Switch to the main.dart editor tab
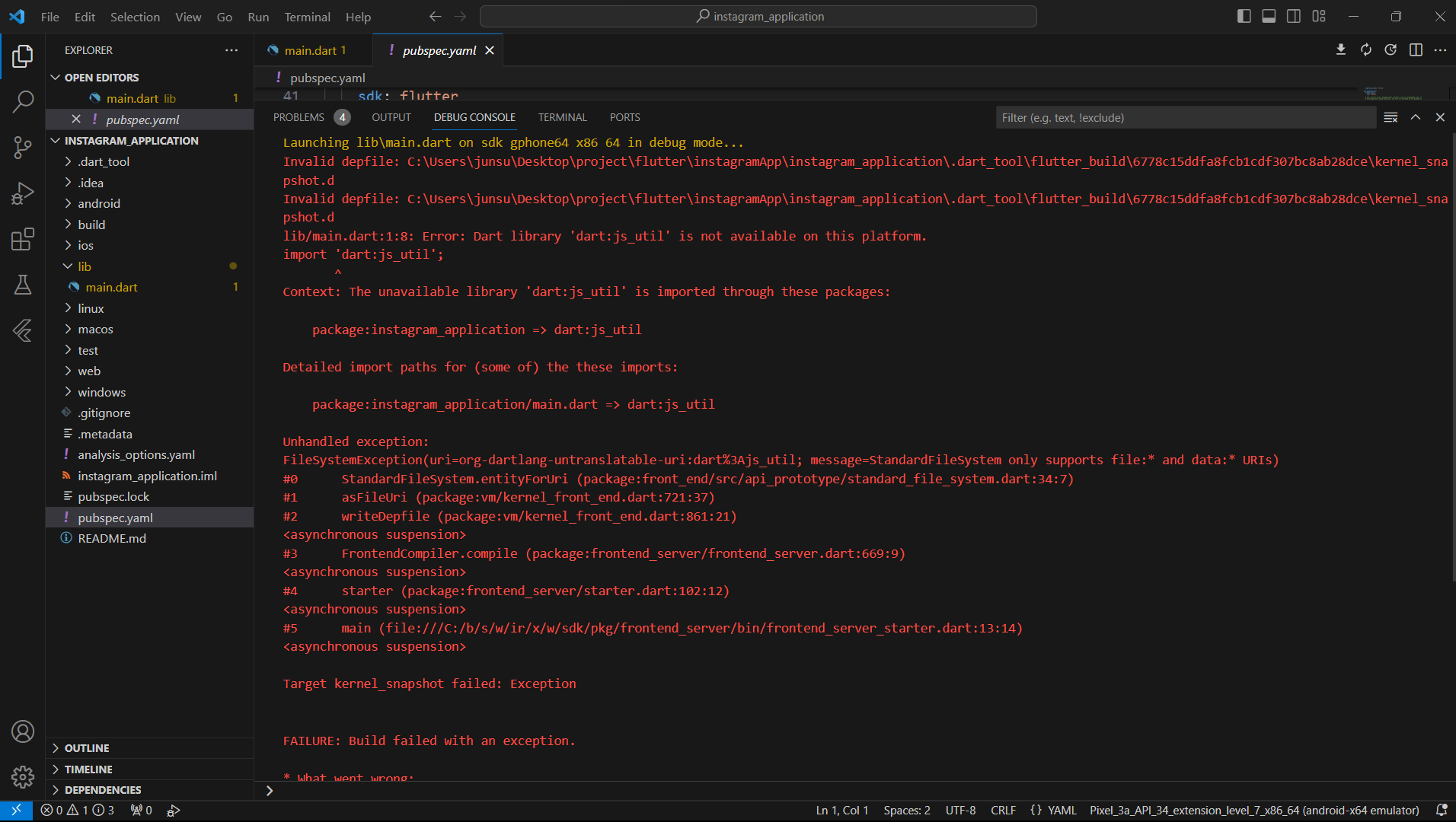1456x822 pixels. coord(314,50)
